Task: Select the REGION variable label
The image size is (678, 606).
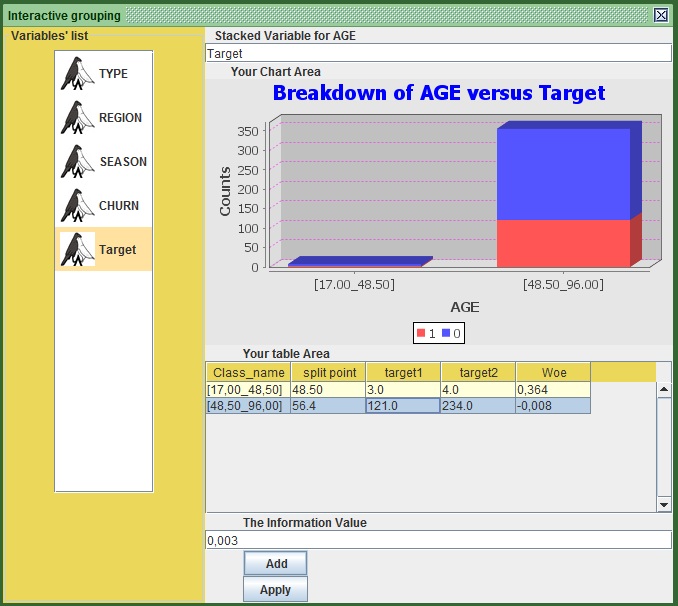Action: click(x=120, y=118)
